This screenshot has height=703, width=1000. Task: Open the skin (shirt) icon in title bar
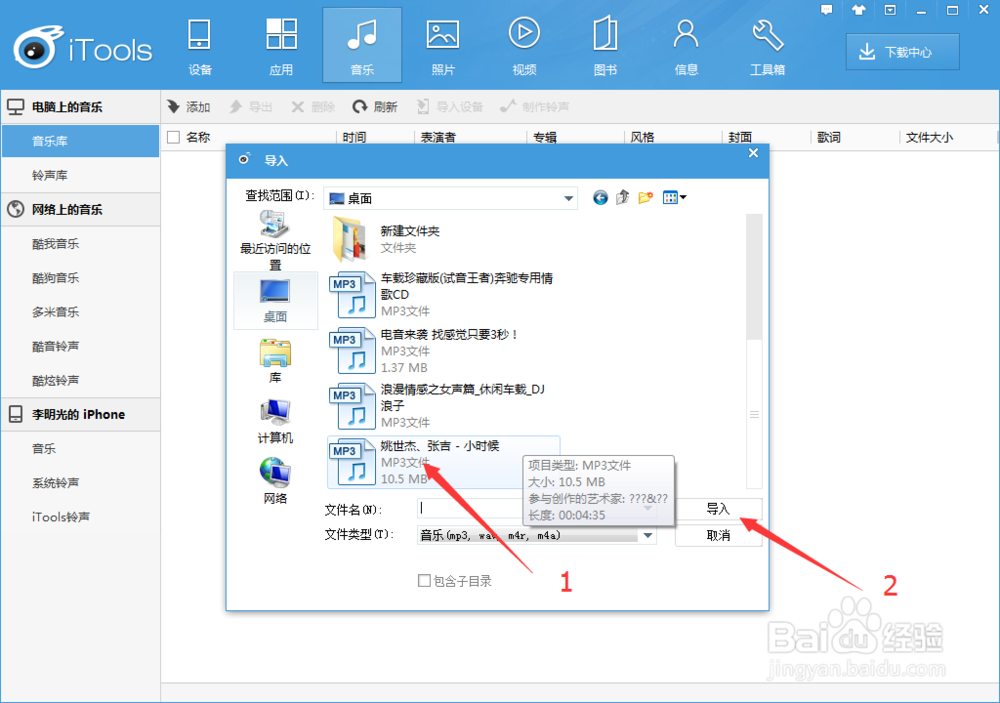[x=858, y=10]
